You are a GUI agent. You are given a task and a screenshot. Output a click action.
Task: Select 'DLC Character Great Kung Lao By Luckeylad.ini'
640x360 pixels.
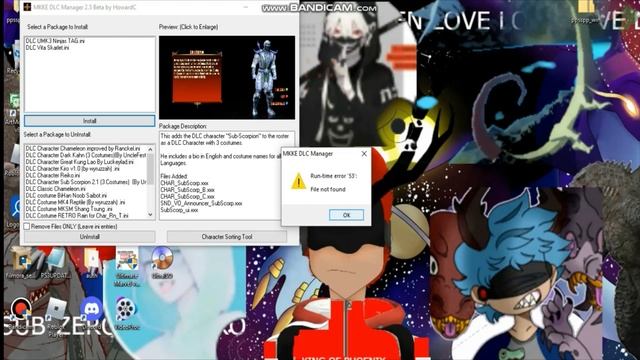click(x=80, y=162)
